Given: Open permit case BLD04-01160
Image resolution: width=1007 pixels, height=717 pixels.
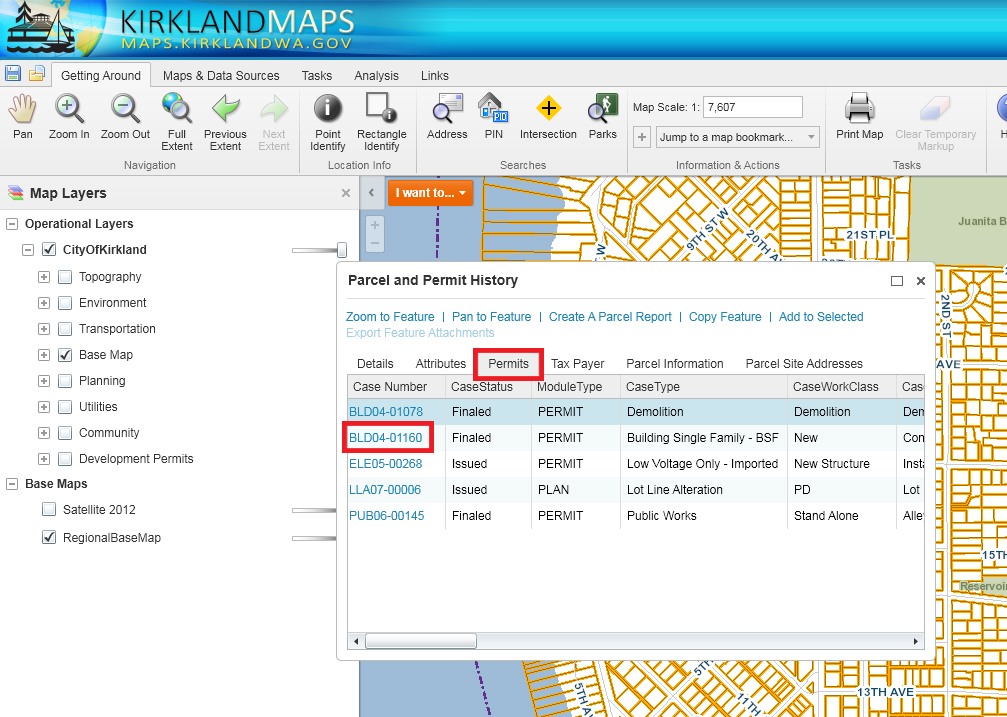Looking at the screenshot, I should tap(386, 438).
